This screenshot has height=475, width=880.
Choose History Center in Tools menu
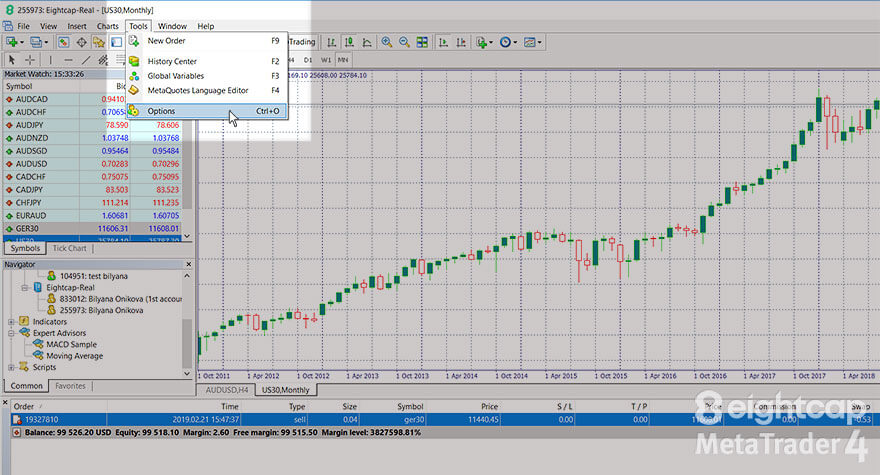click(207, 61)
